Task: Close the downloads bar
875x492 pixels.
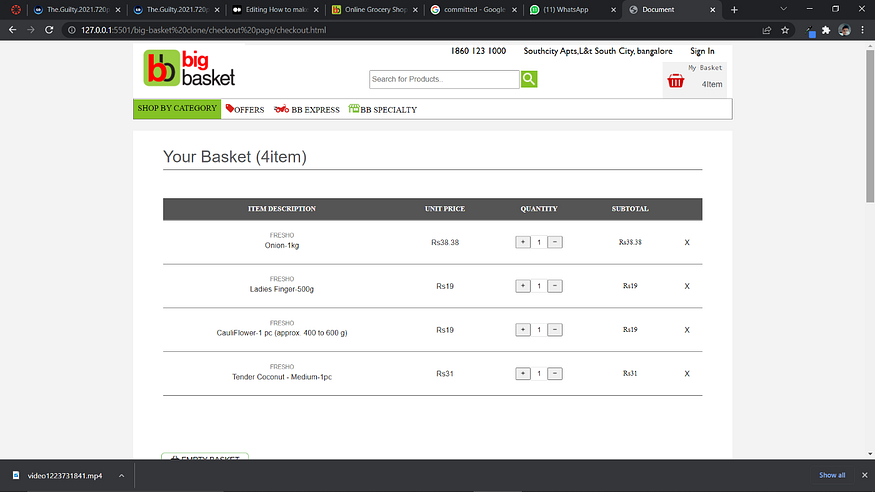Action: 864,475
